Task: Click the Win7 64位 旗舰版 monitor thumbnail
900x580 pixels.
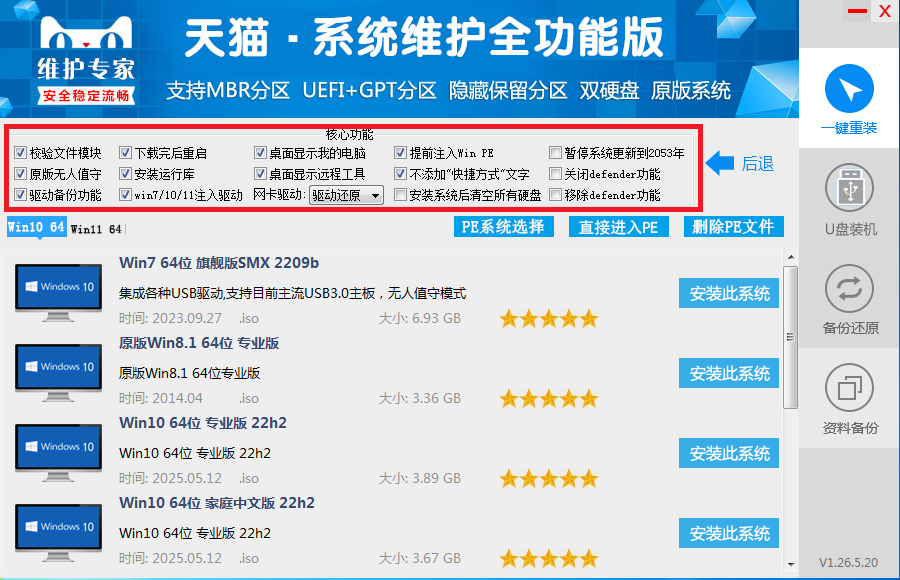Action: 58,292
